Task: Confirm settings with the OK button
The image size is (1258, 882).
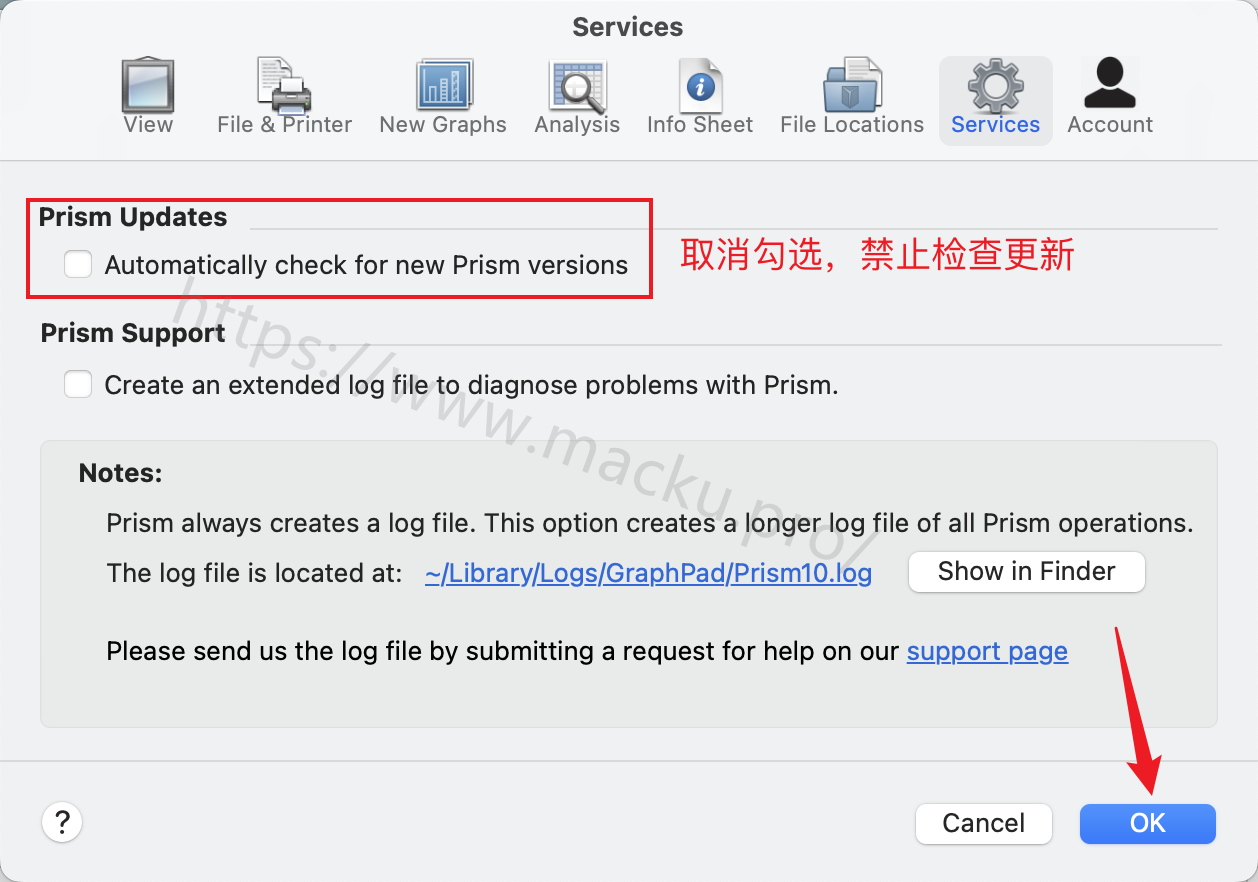Action: click(1147, 824)
